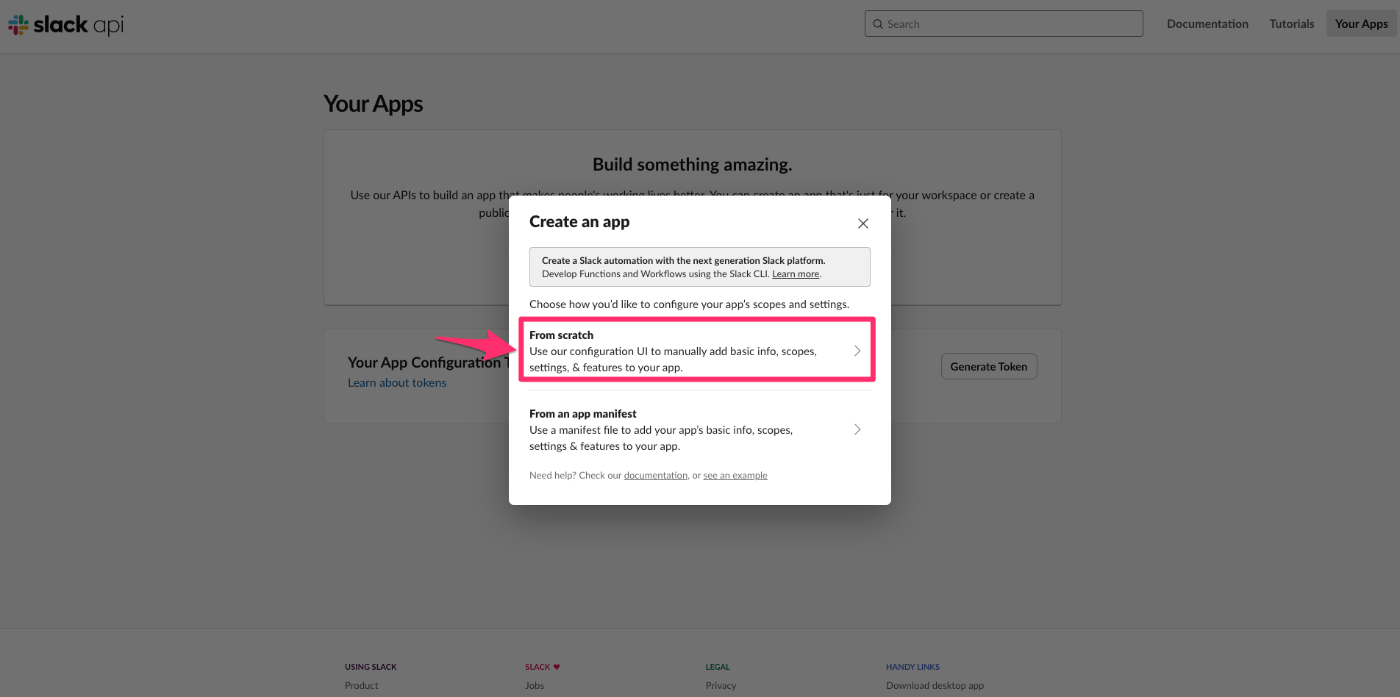The width and height of the screenshot is (1400, 697).
Task: Open the From an app manifest chevron
Action: tap(857, 429)
